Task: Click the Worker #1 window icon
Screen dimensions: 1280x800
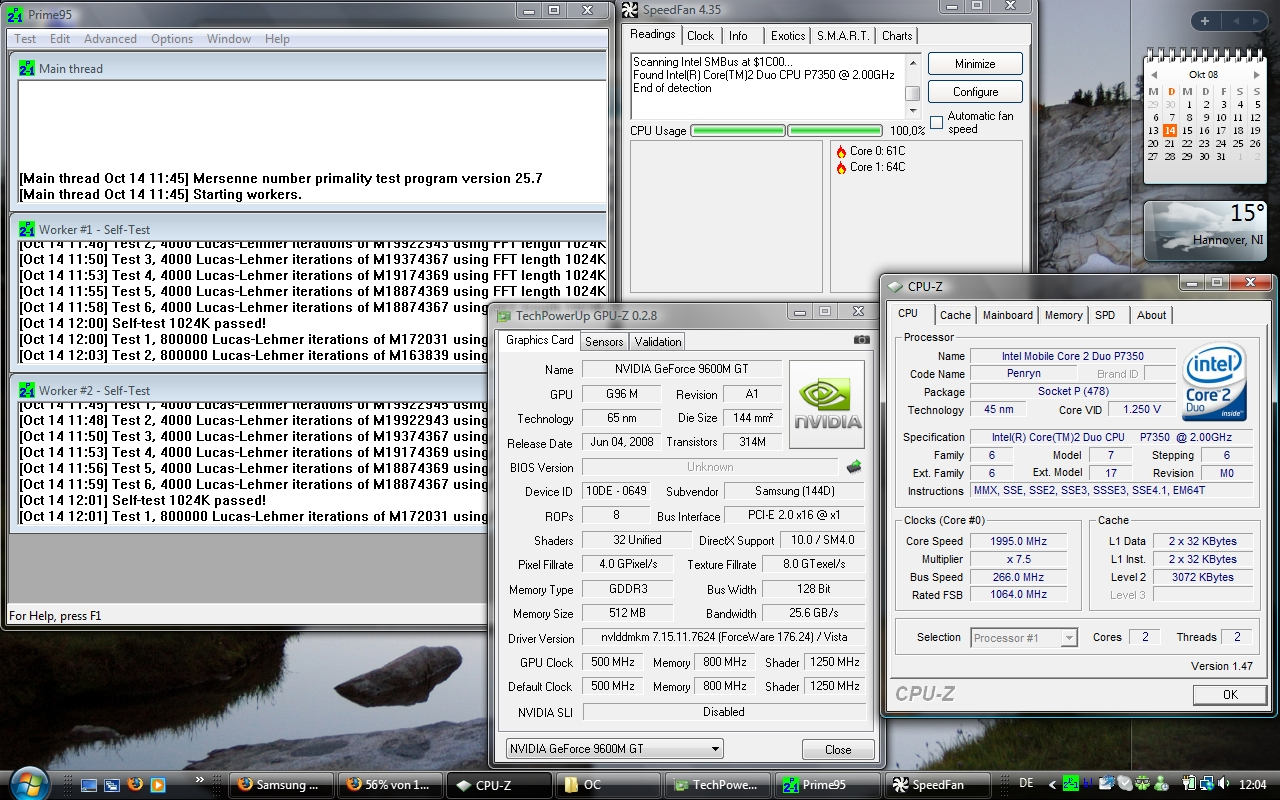Action: [27, 229]
